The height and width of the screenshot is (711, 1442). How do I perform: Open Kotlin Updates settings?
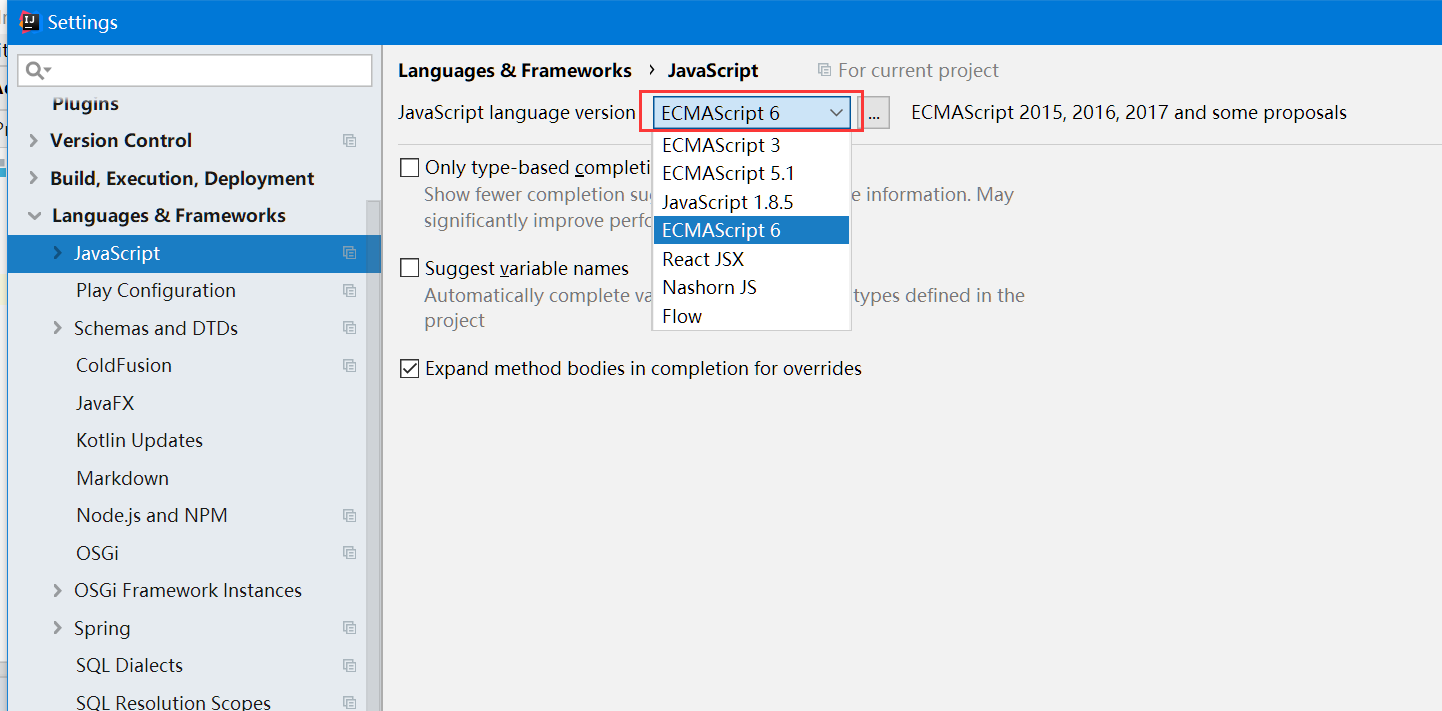(139, 441)
